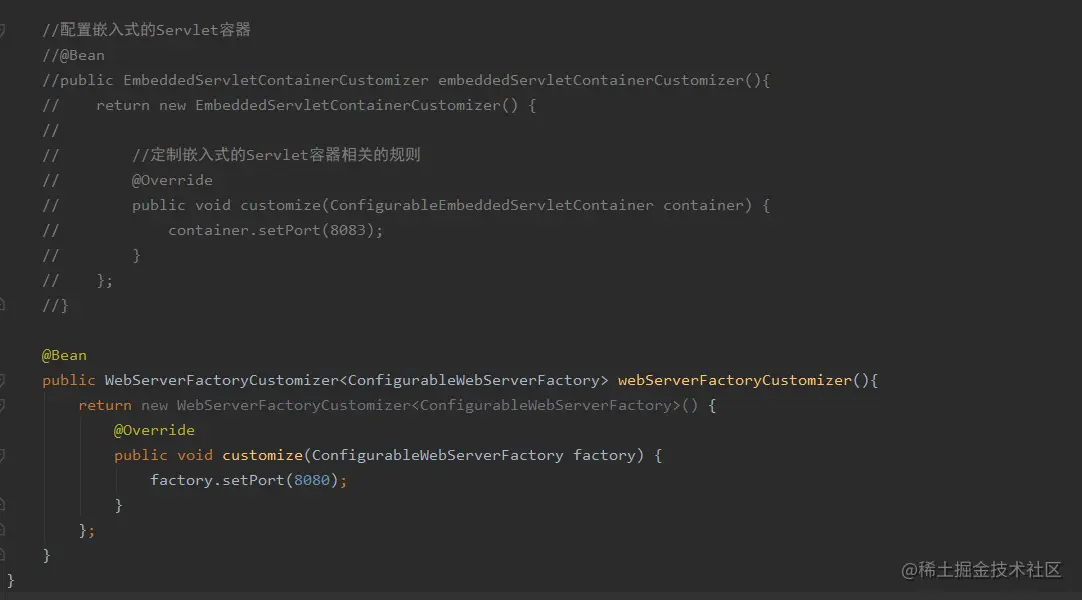The image size is (1082, 600).
Task: Click the 'return' keyword
Action: click(105, 406)
